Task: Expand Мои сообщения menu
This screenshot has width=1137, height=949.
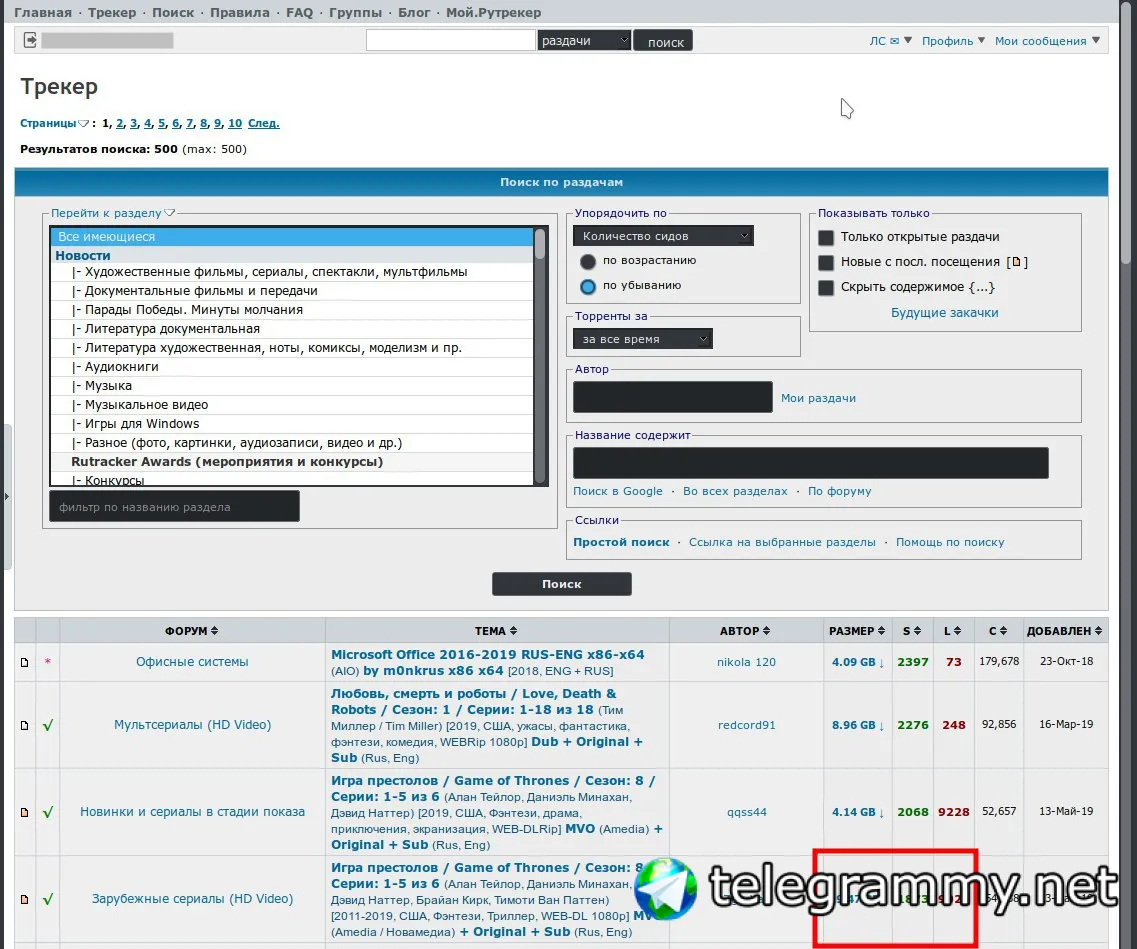Action: point(1047,41)
